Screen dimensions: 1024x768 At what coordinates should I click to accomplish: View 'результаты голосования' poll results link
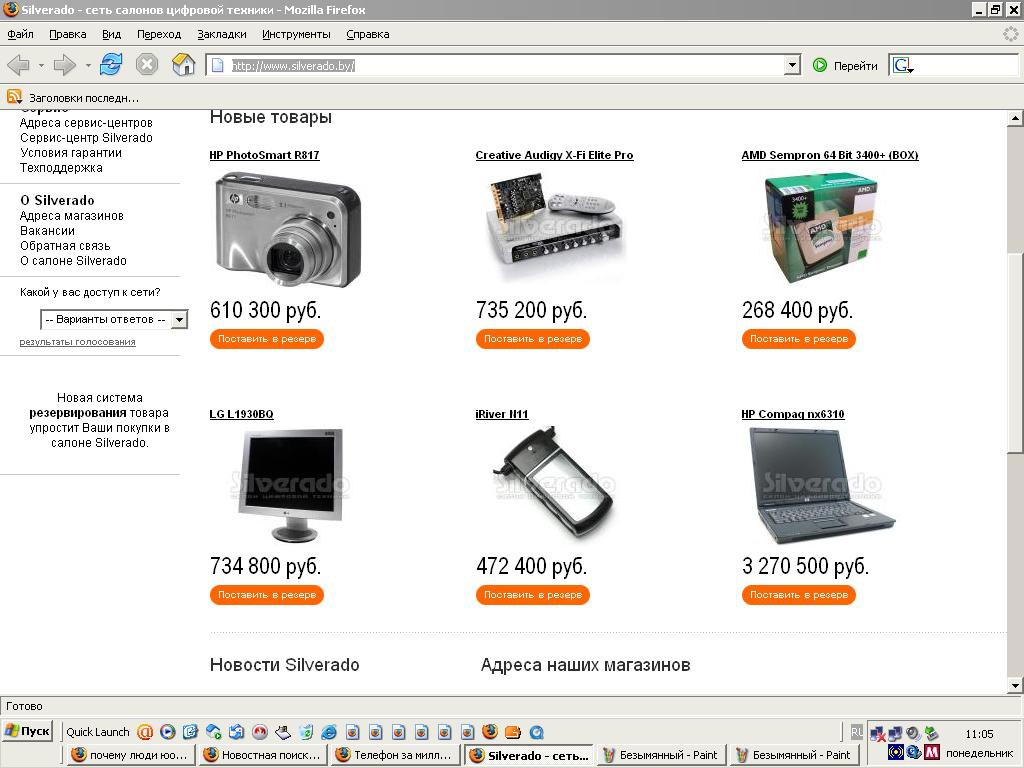tap(78, 342)
